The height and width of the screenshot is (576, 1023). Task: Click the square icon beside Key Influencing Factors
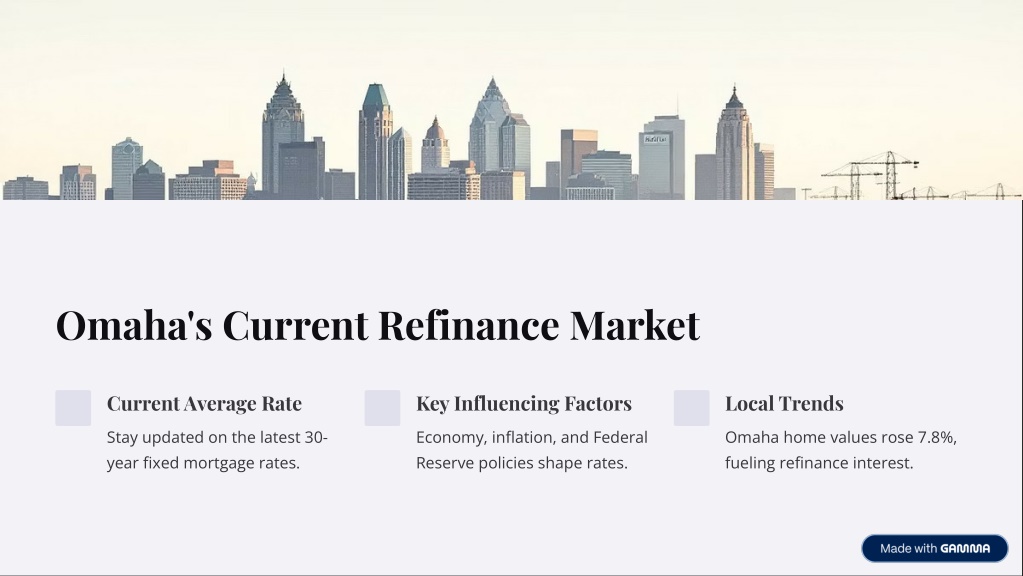382,408
